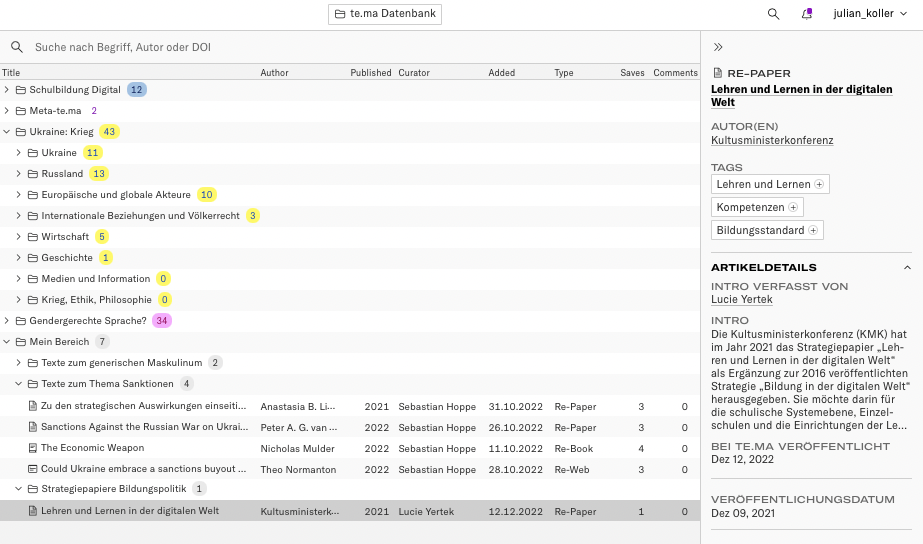Click the Schulbildung Digital folder icon
Screen dimensions: 923x544
(21, 90)
